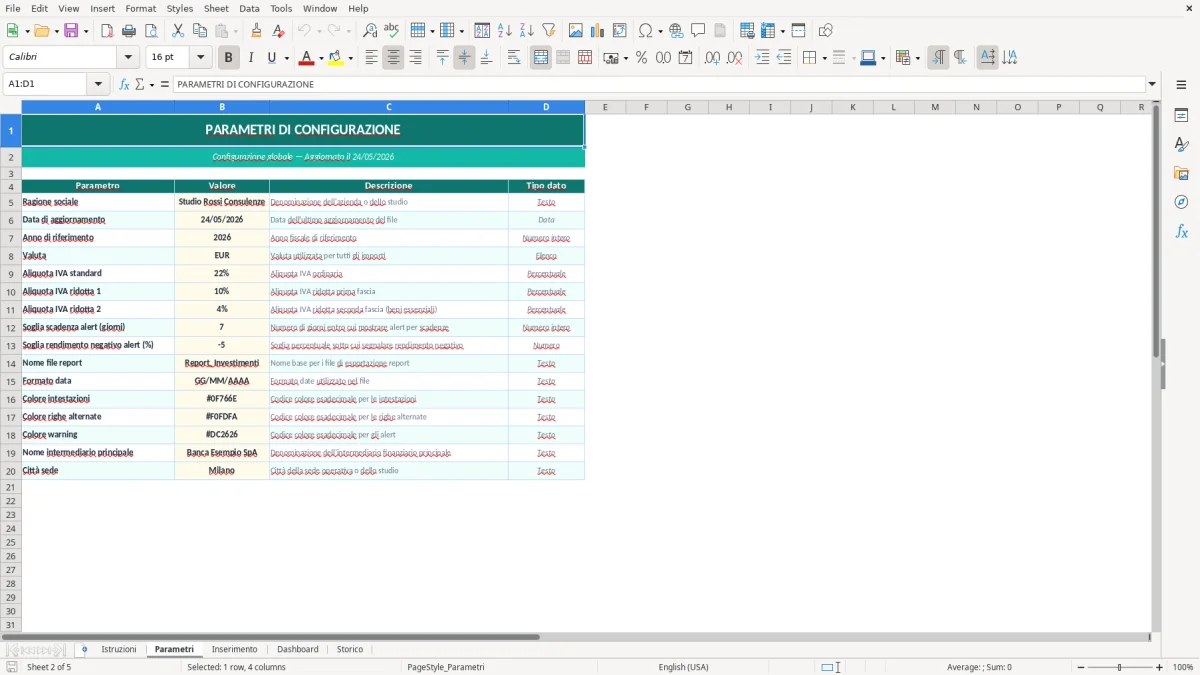Image resolution: width=1200 pixels, height=675 pixels.
Task: Expand the Name Box dropdown
Action: pyautogui.click(x=98, y=84)
